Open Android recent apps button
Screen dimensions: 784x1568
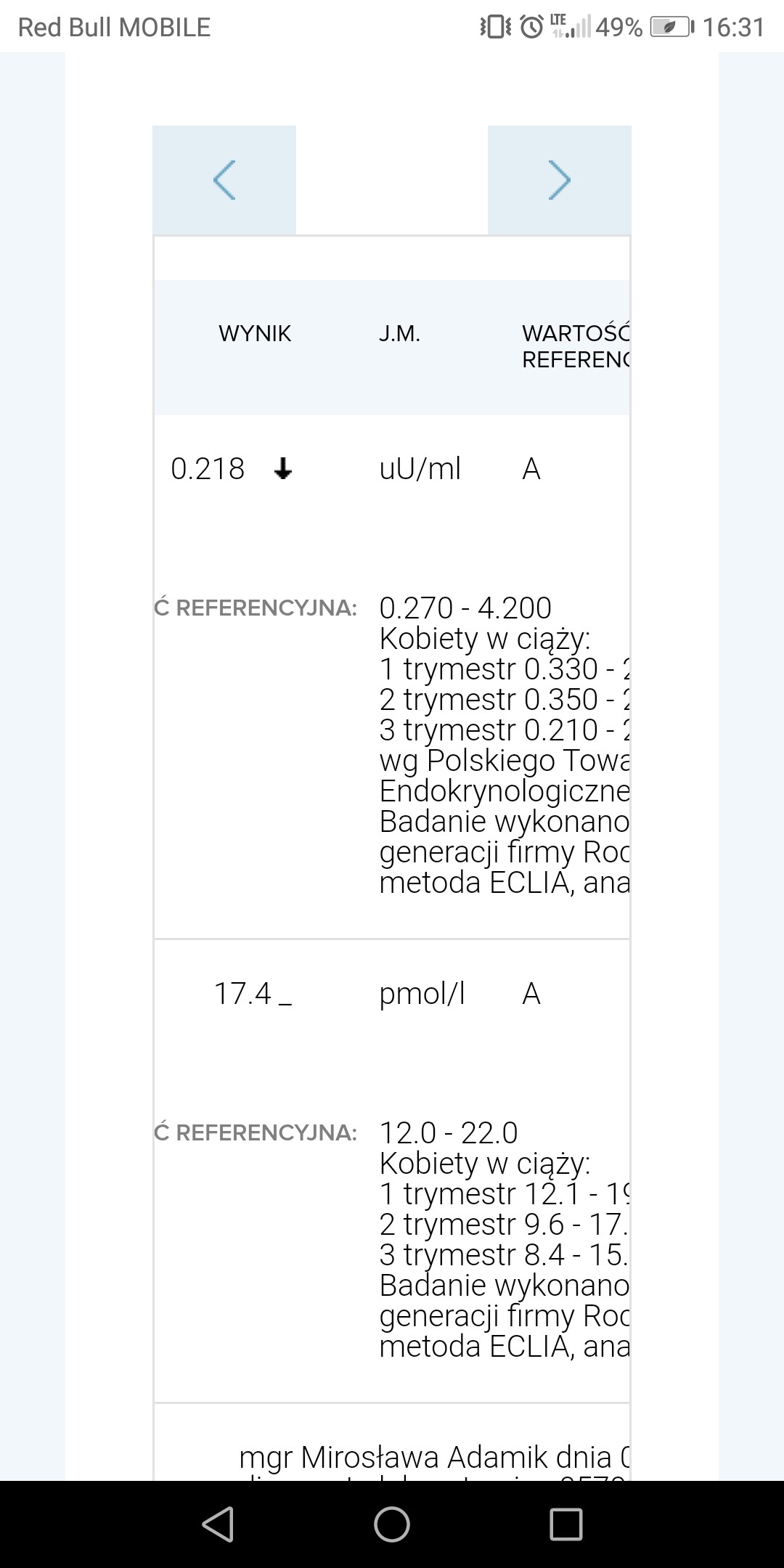tap(566, 1524)
